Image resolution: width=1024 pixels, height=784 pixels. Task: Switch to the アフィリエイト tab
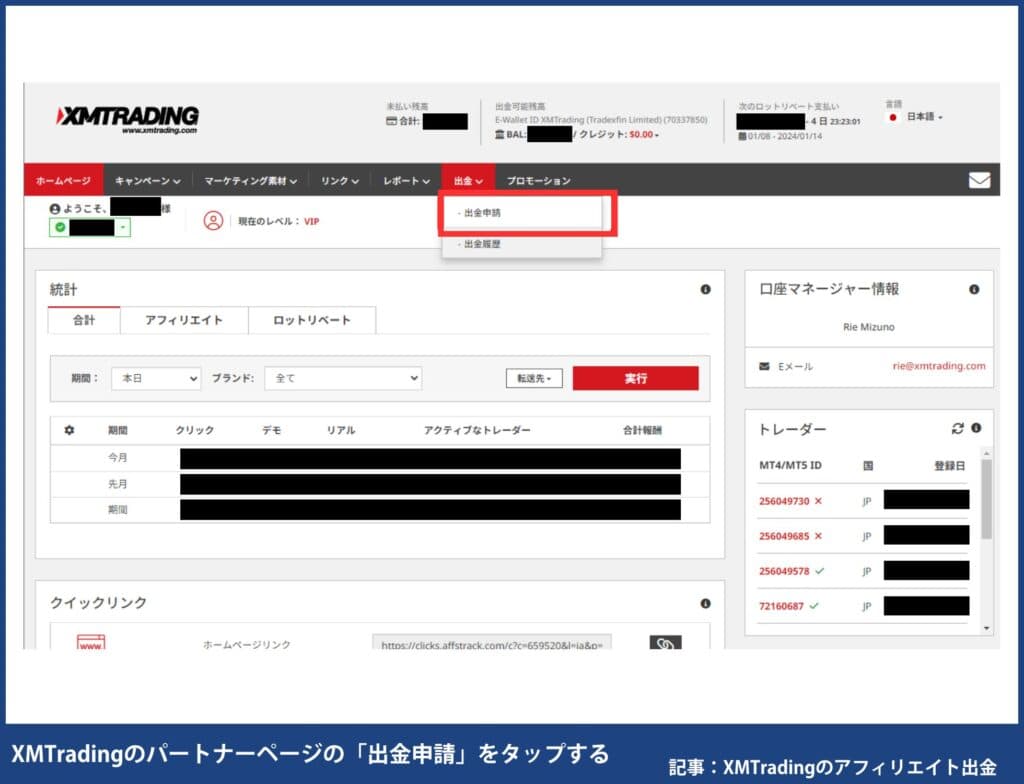(184, 320)
